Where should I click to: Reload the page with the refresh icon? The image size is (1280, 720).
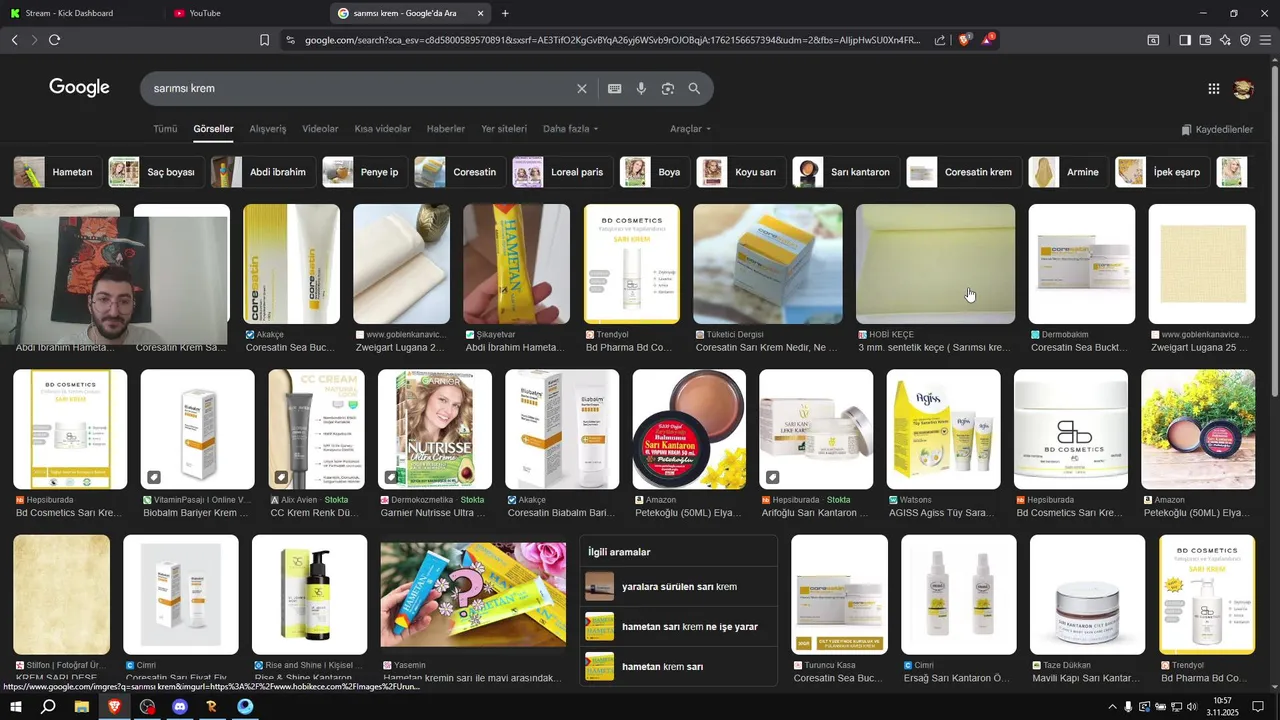(x=54, y=40)
